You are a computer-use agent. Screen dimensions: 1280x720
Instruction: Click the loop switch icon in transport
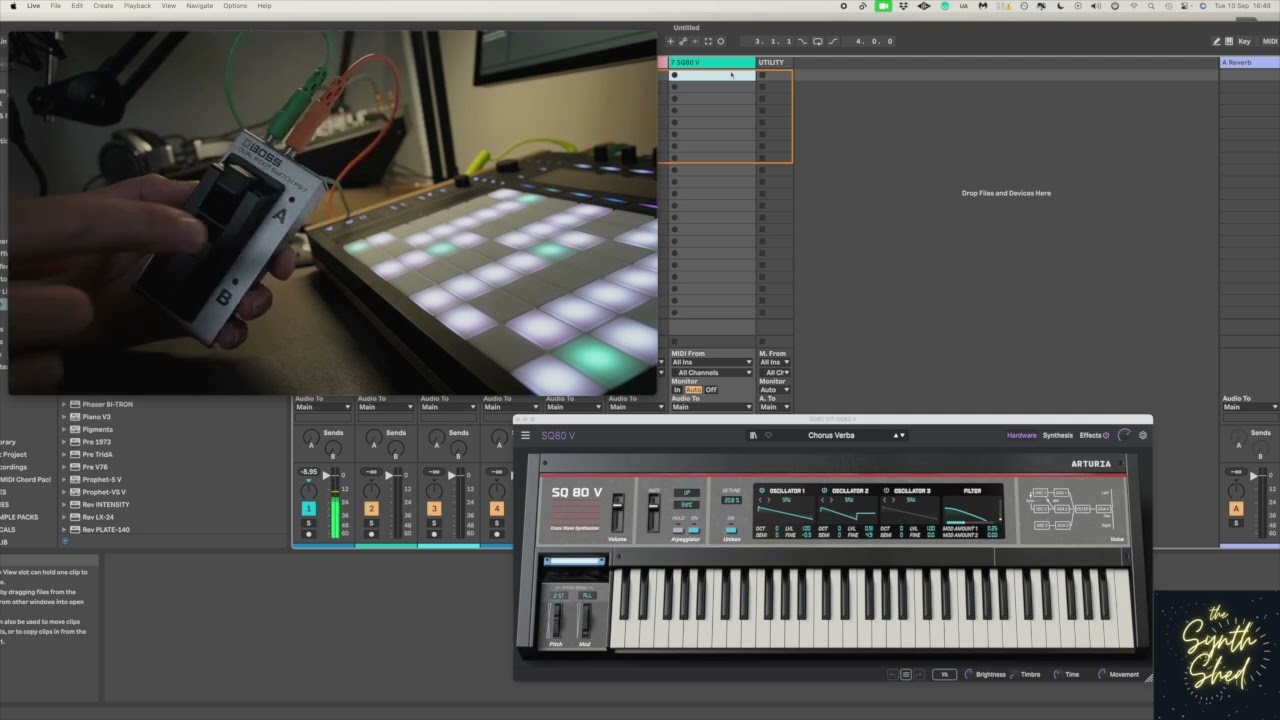coord(817,41)
